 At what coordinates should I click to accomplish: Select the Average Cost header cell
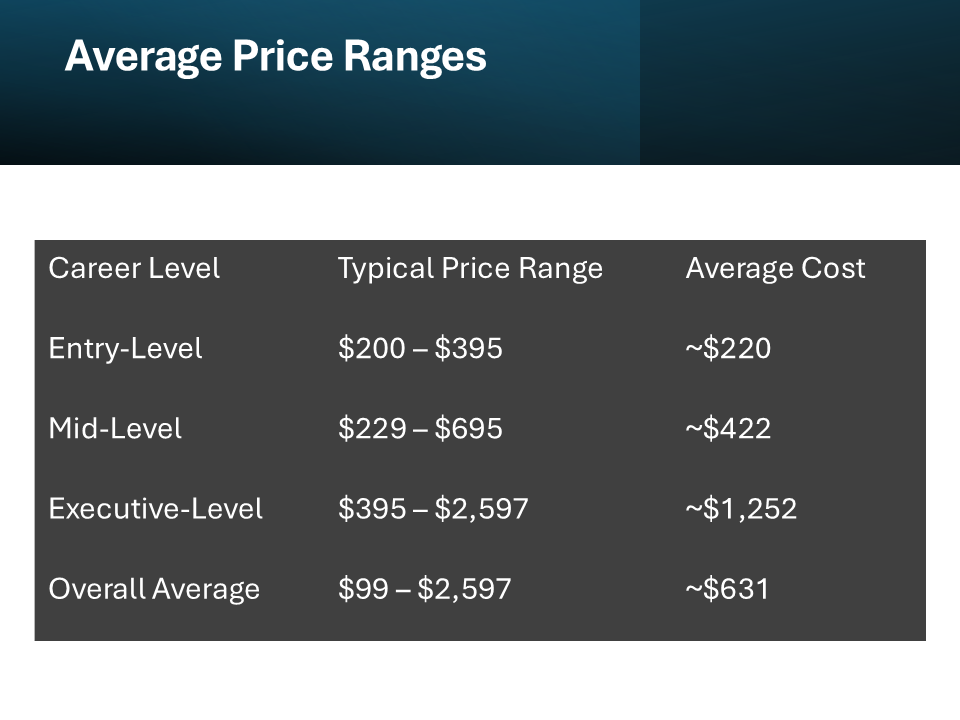(x=775, y=268)
